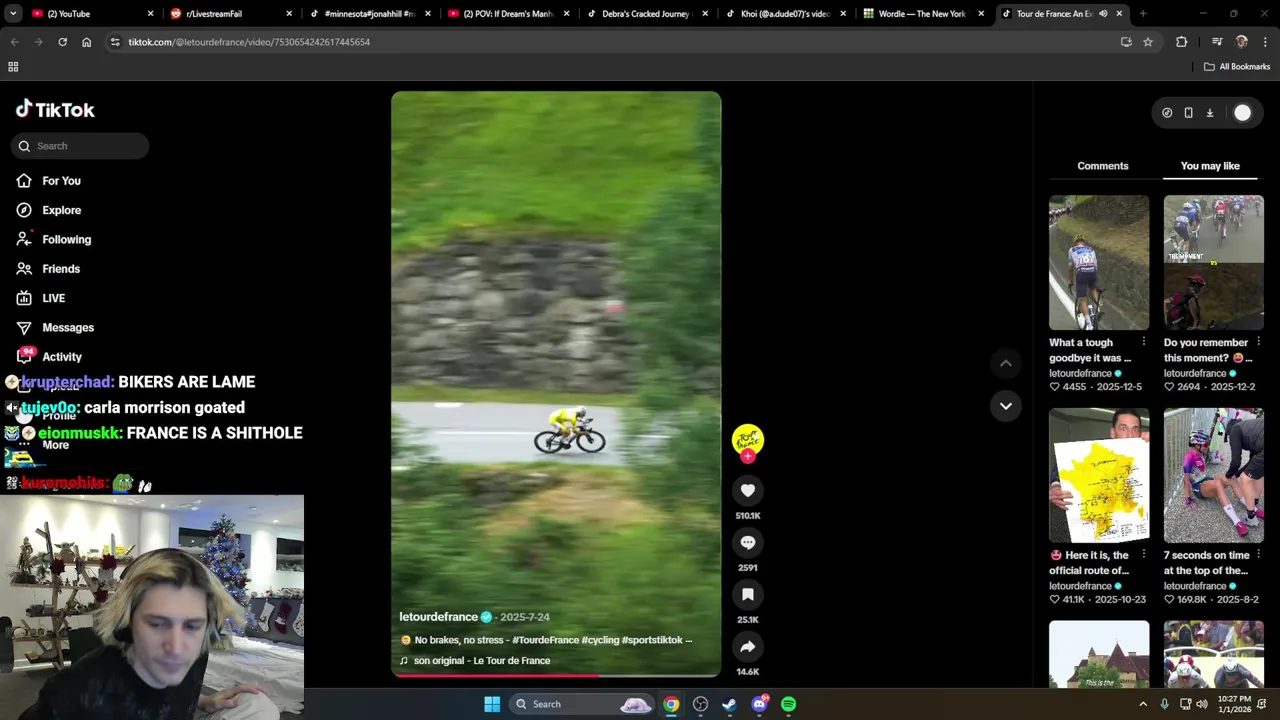Go to next video with down chevron
Image resolution: width=1280 pixels, height=720 pixels.
pos(1005,405)
